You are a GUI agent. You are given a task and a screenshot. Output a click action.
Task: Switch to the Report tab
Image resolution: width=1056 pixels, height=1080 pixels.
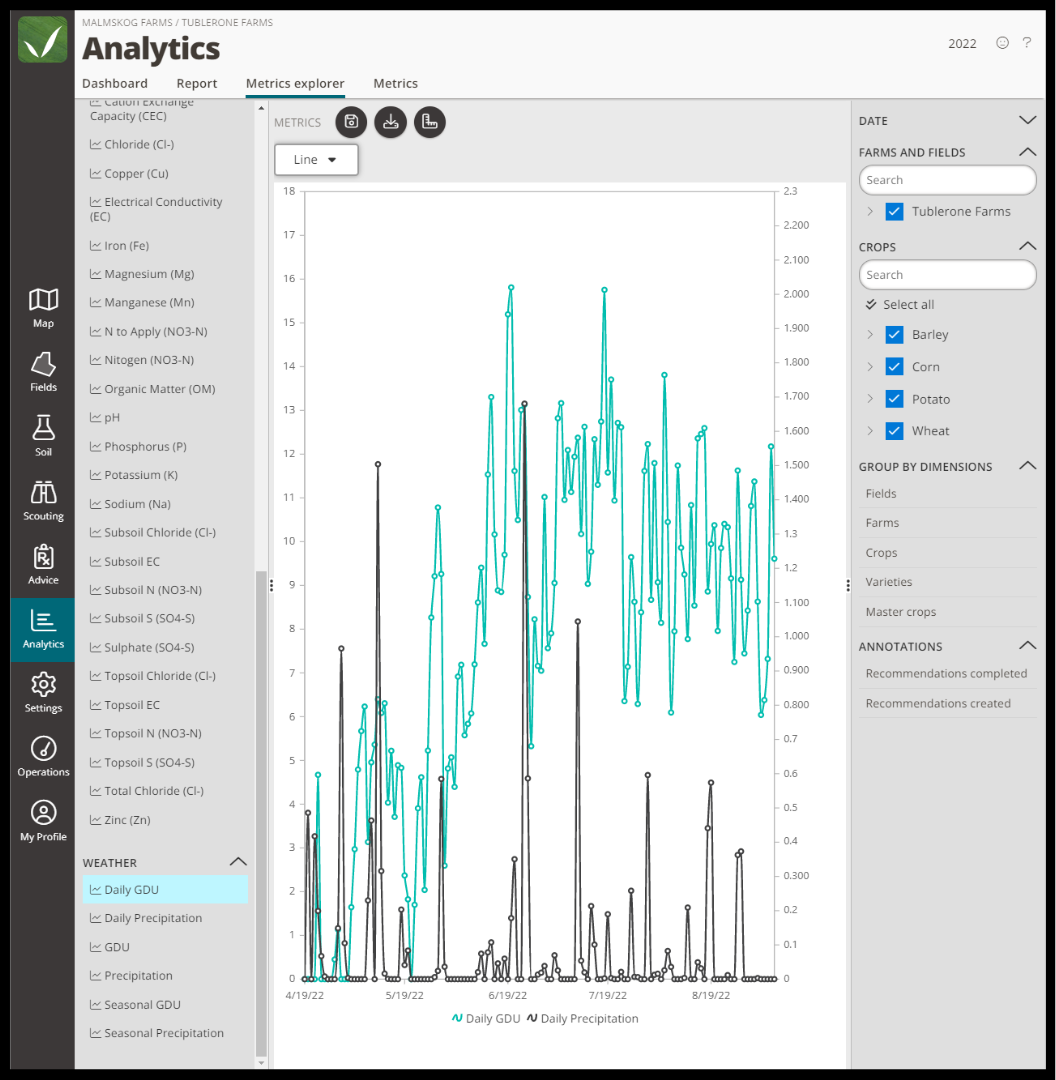[196, 83]
